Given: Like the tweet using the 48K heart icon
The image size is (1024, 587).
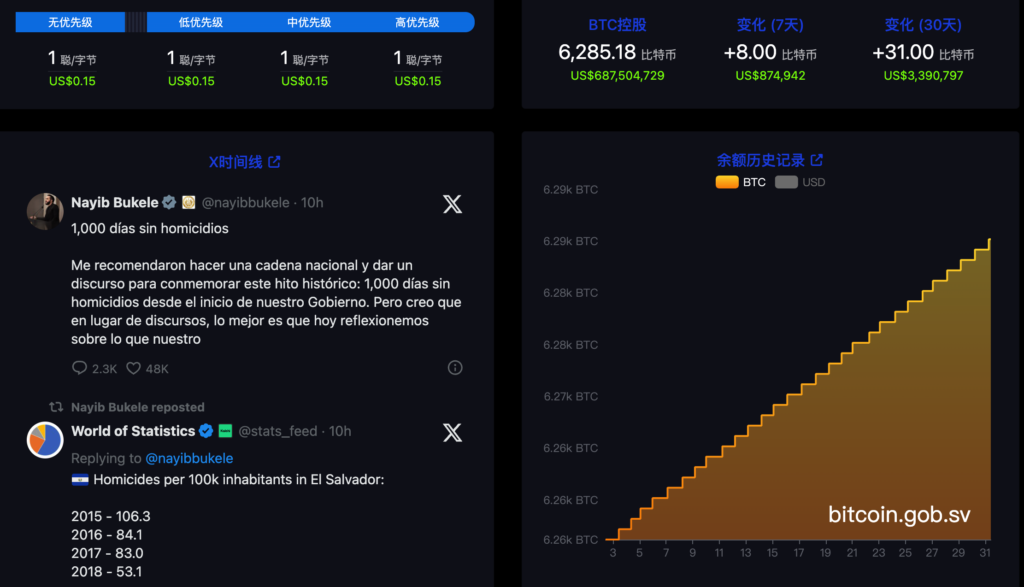Looking at the screenshot, I should [x=132, y=369].
